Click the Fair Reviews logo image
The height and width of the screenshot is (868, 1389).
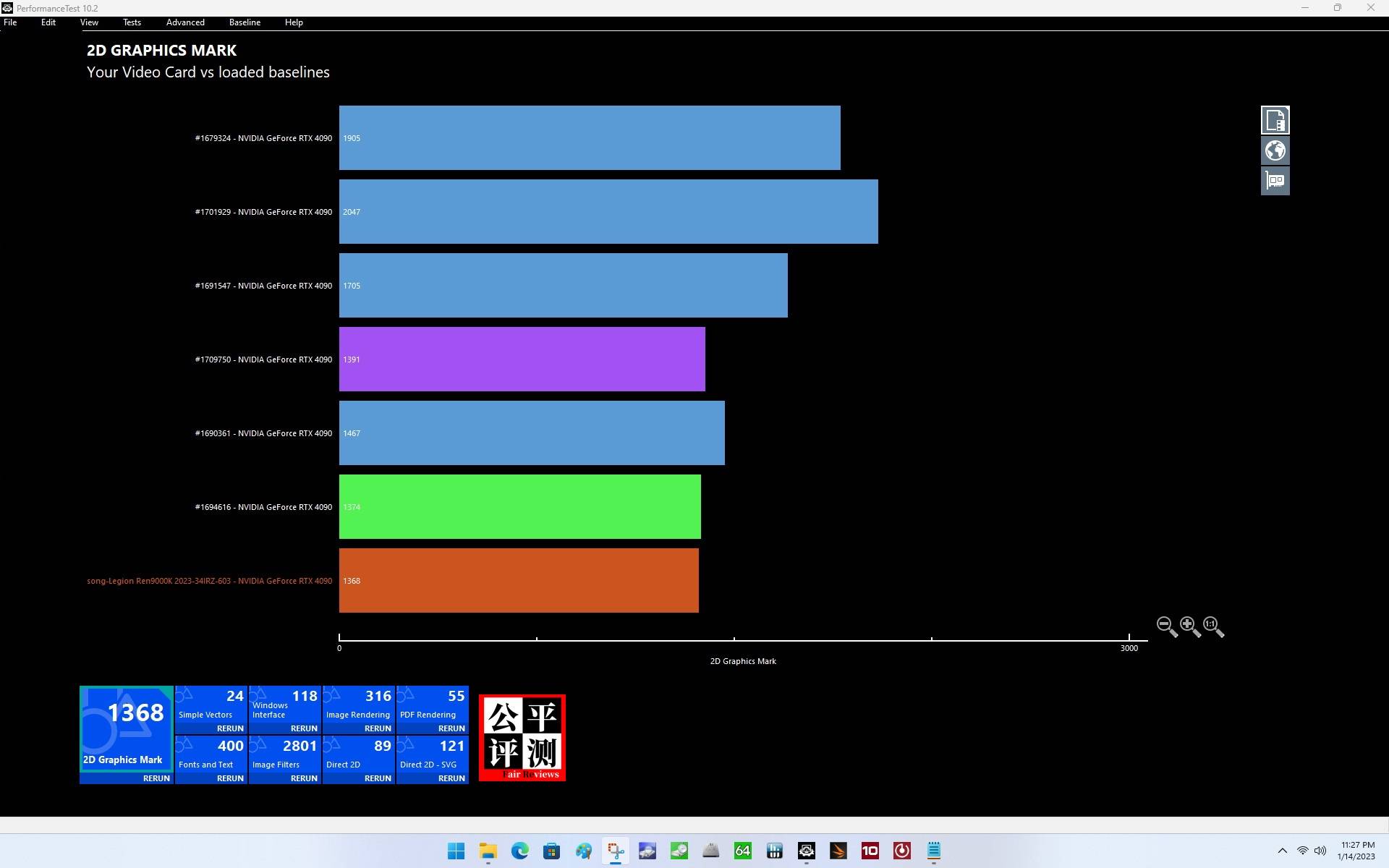(x=522, y=737)
